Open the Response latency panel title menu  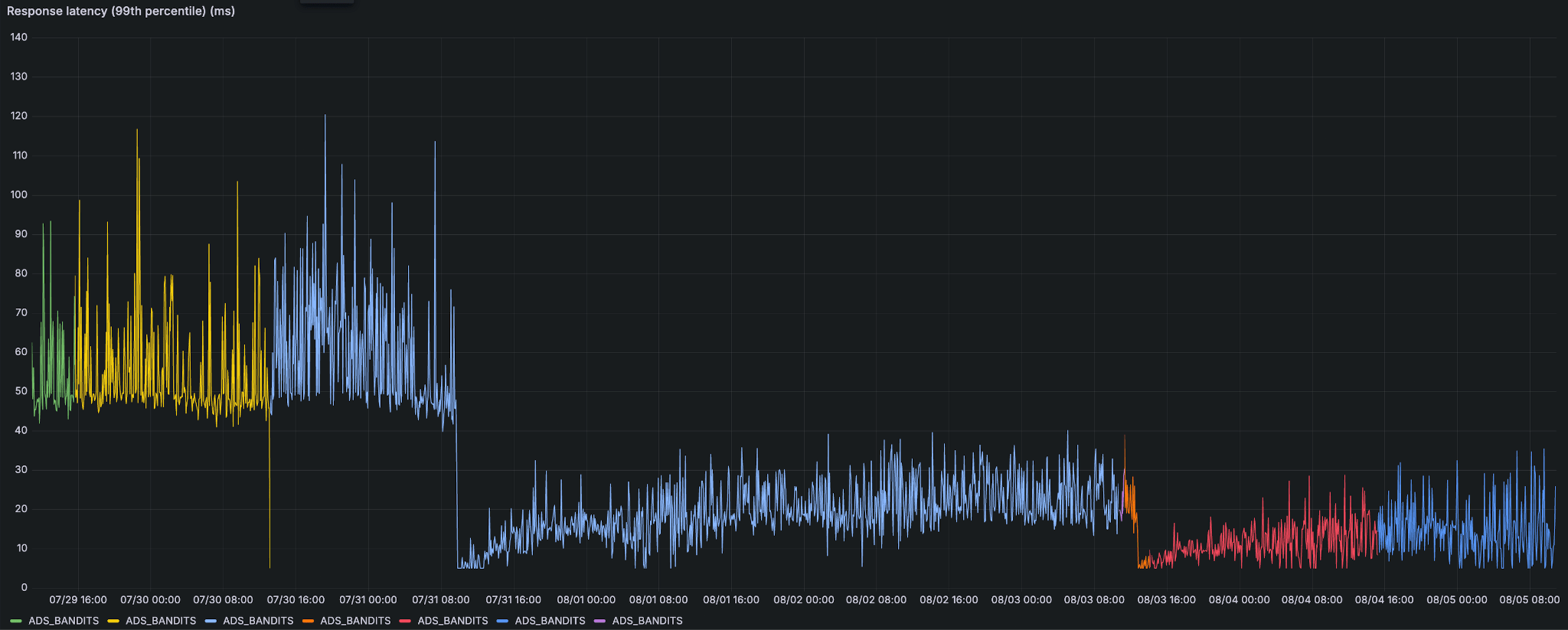pyautogui.click(x=121, y=11)
